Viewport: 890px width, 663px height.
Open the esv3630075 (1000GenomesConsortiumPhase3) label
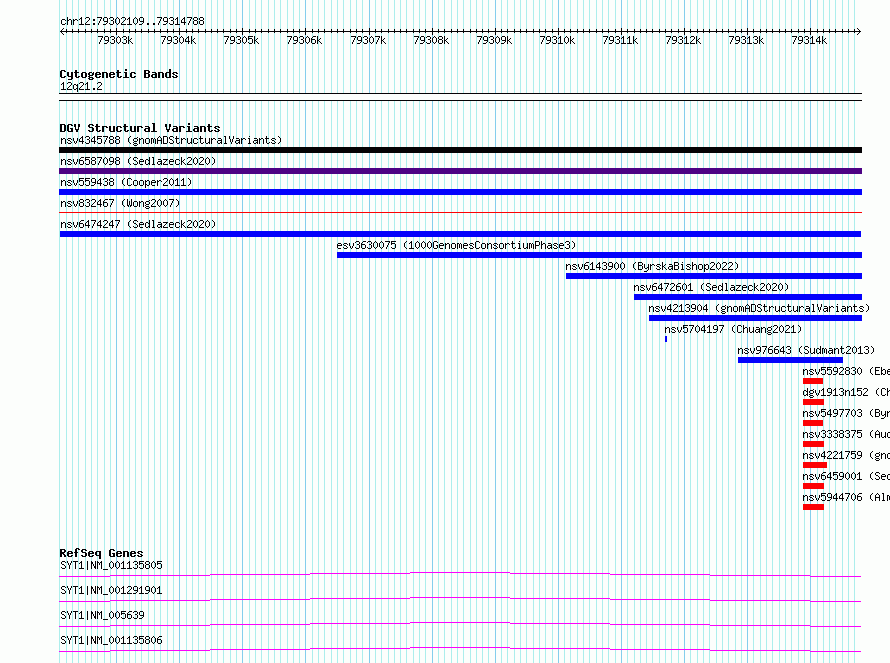pyautogui.click(x=456, y=245)
